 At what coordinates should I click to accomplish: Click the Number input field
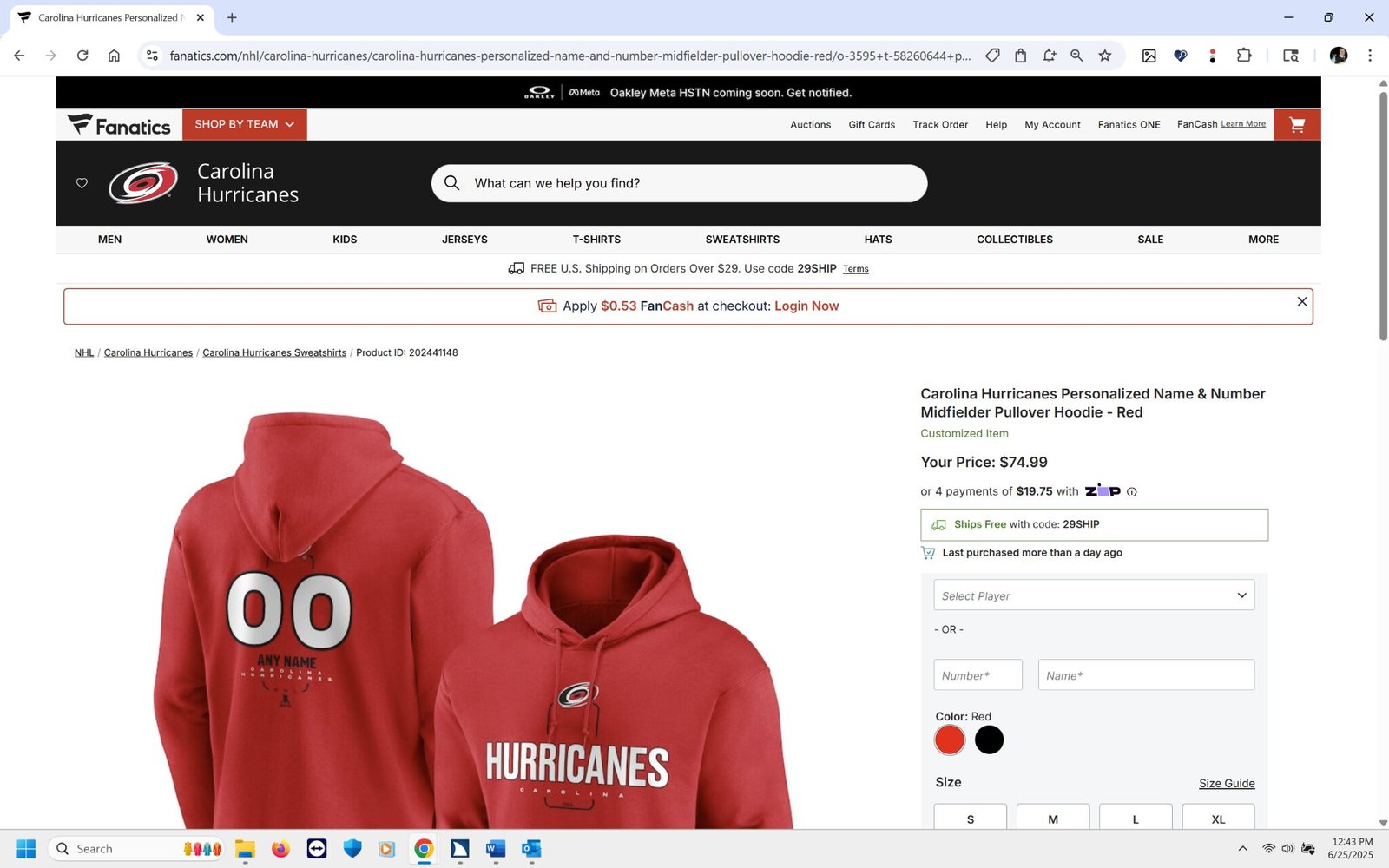[978, 675]
